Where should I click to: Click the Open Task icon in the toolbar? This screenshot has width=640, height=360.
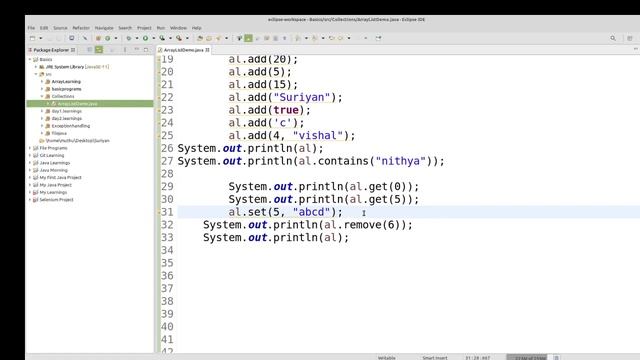coord(209,38)
